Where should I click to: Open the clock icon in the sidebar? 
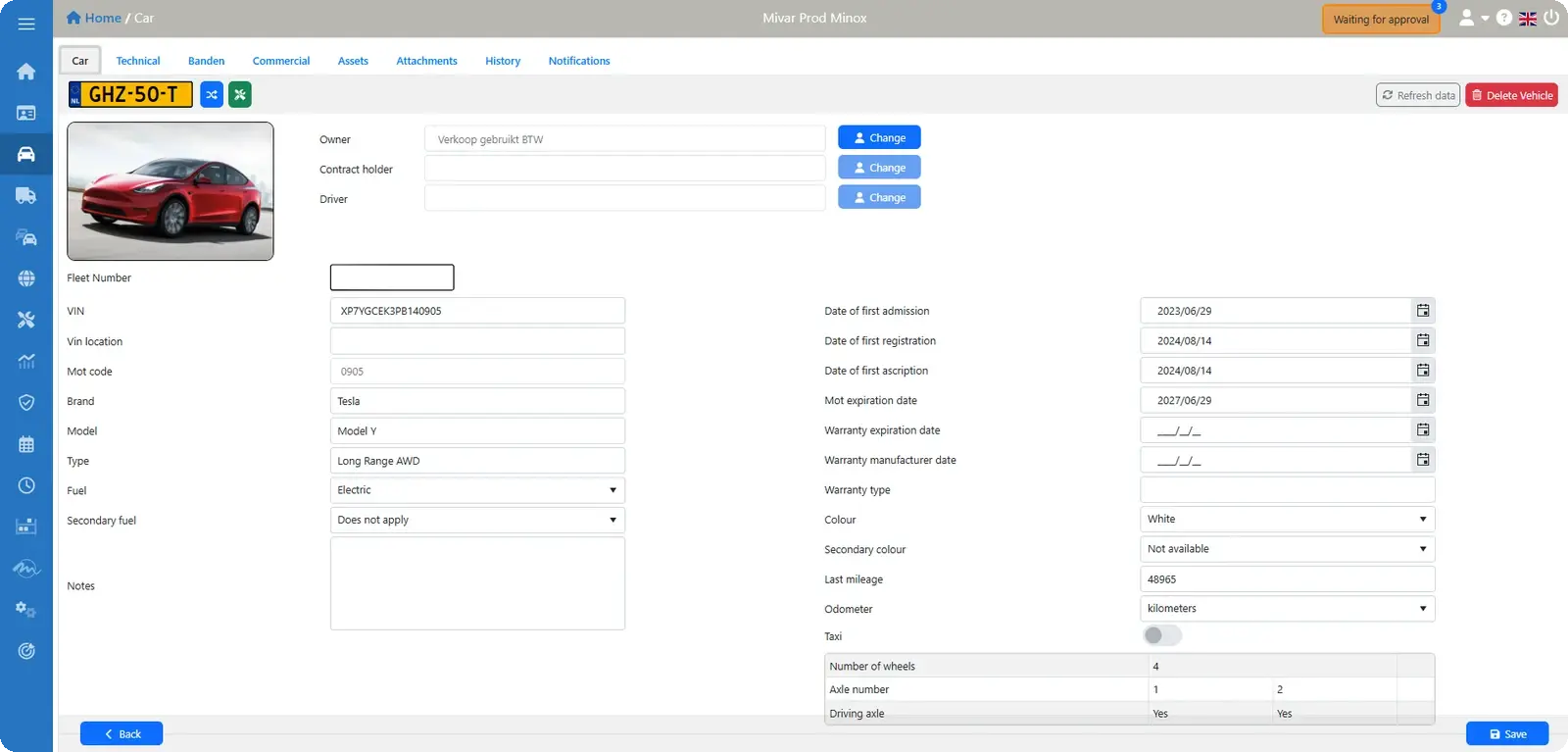26,485
